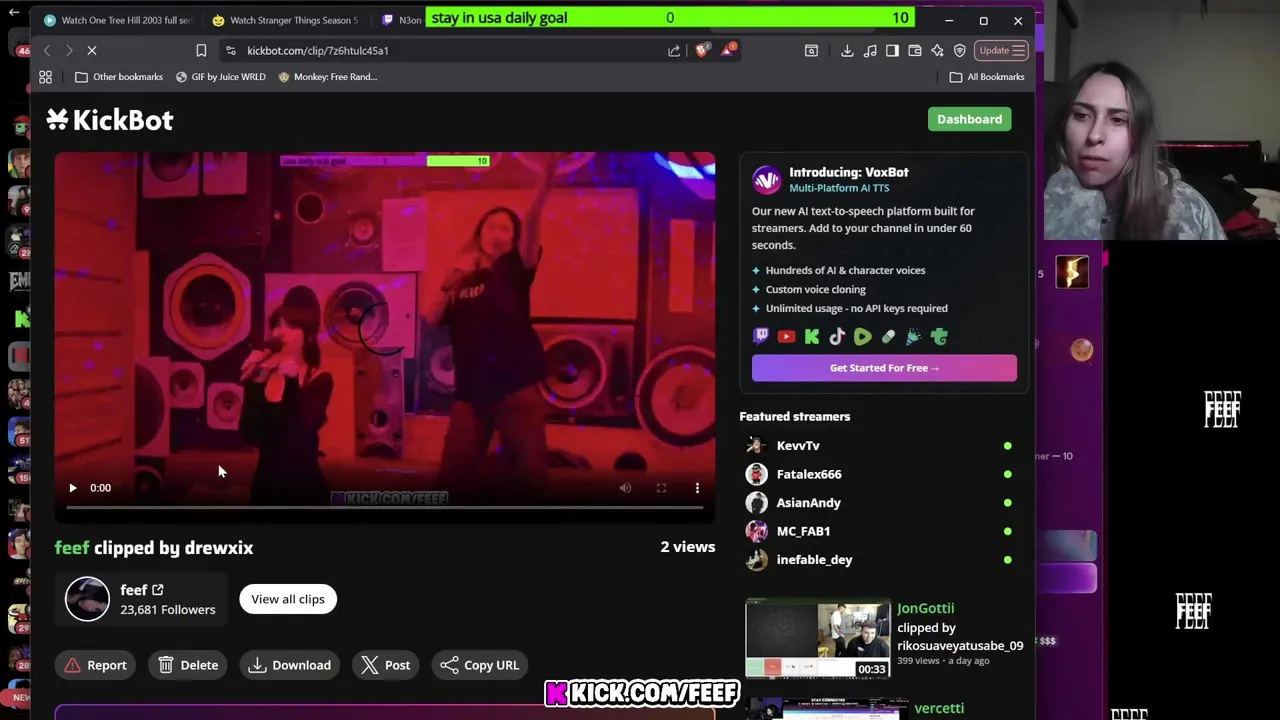This screenshot has width=1280, height=720.
Task: Click the '2 views' count text
Action: click(688, 547)
